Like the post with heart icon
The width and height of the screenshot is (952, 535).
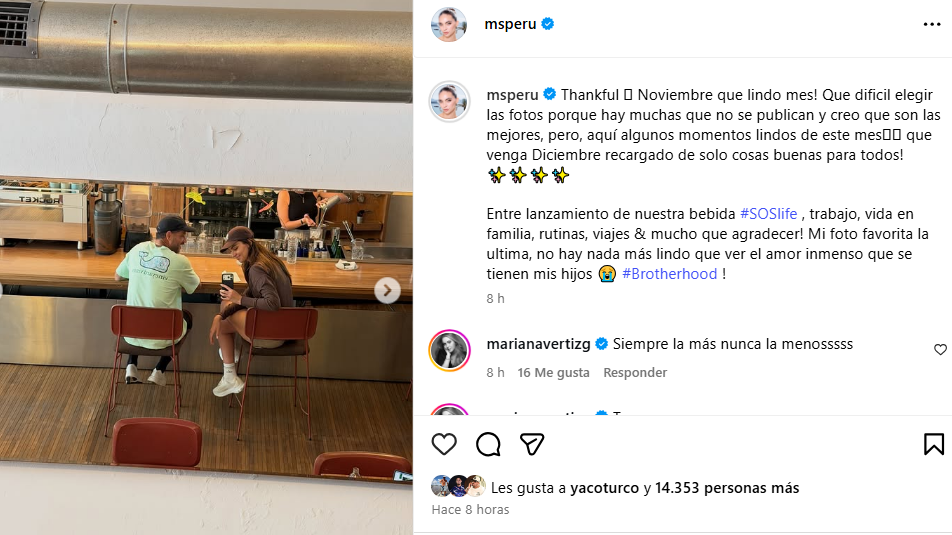(444, 445)
